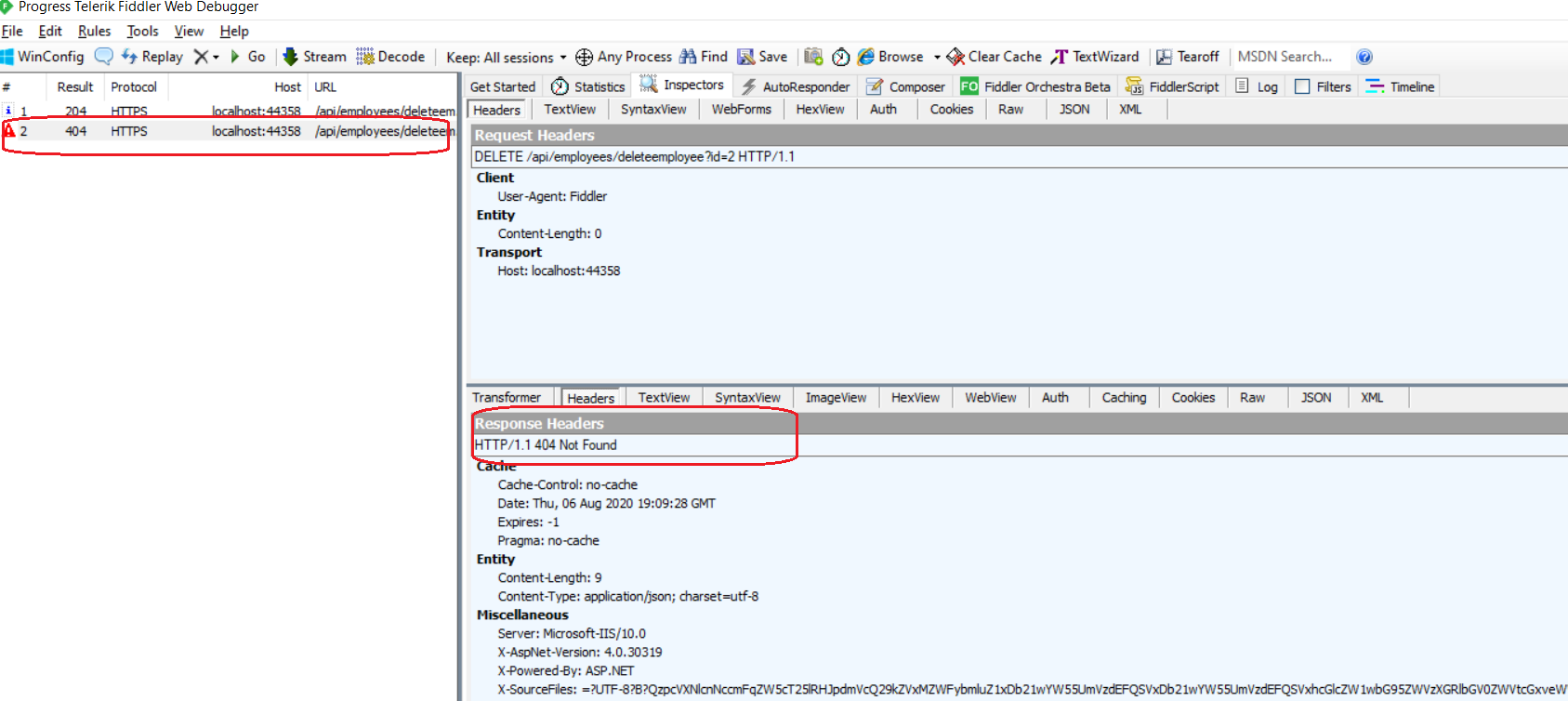Open the TextWizard tool

tap(1095, 57)
